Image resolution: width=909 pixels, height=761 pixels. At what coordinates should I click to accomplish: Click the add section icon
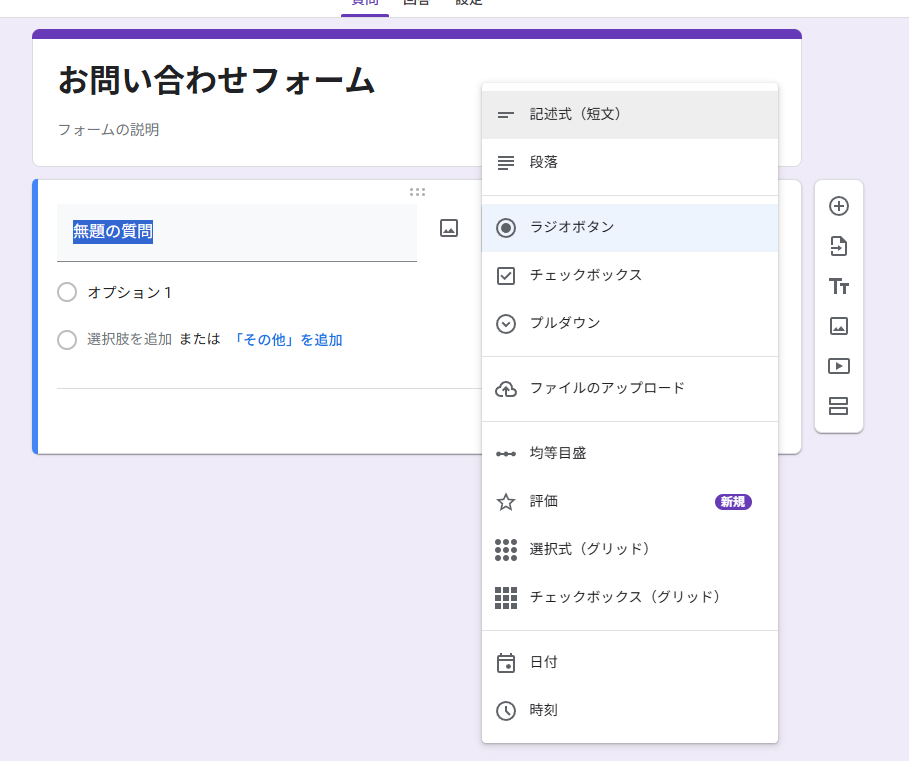point(839,406)
